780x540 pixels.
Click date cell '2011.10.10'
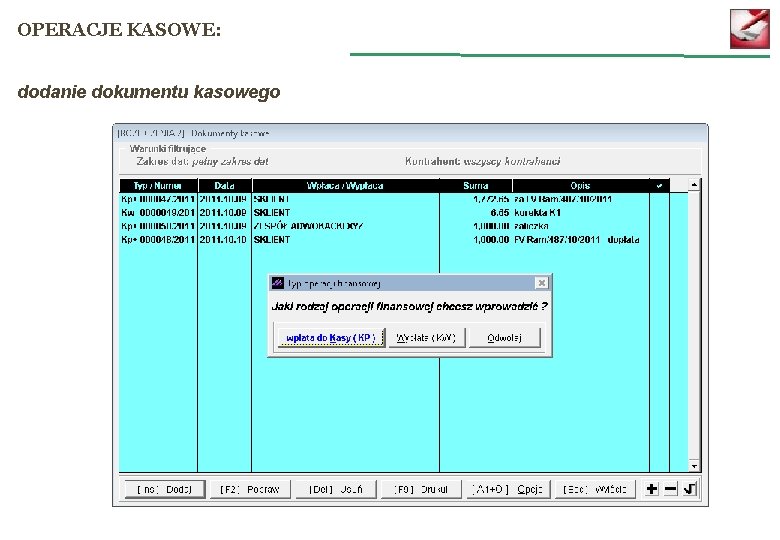pos(223,239)
